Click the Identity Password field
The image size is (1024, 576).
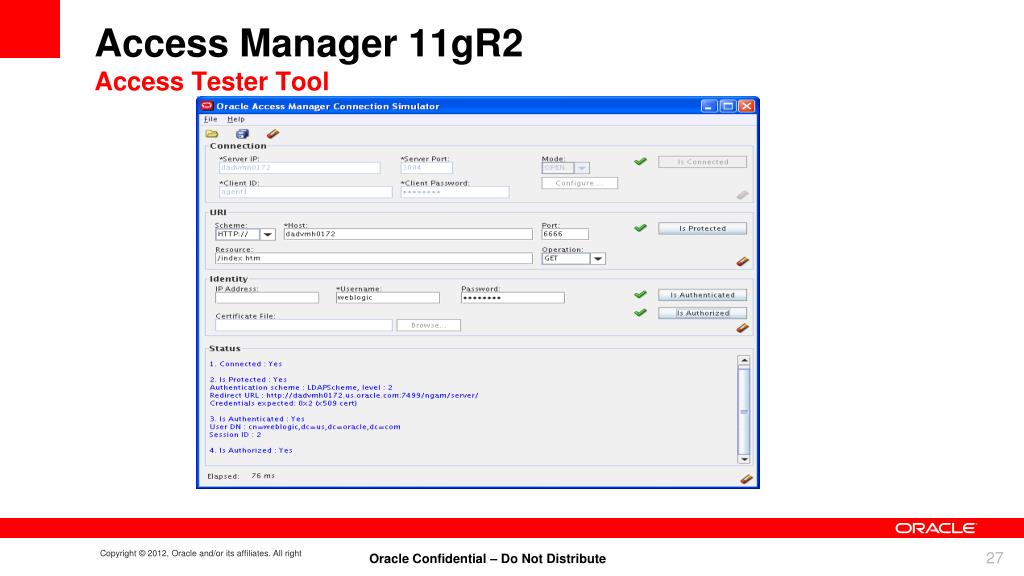pyautogui.click(x=513, y=298)
